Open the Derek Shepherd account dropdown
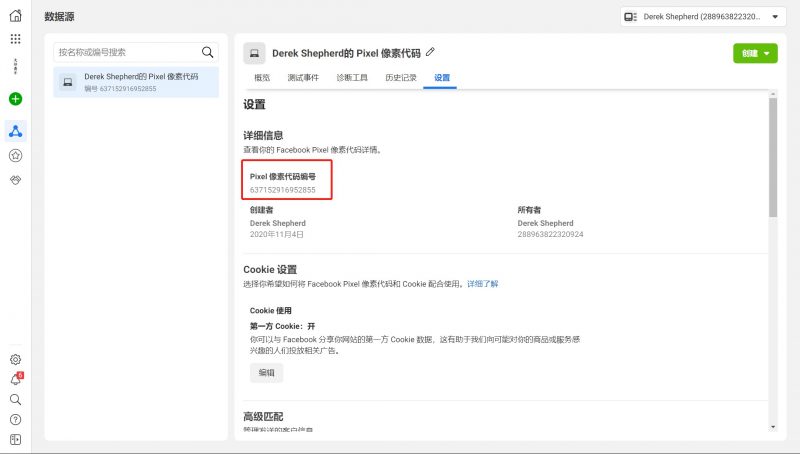 coord(703,17)
